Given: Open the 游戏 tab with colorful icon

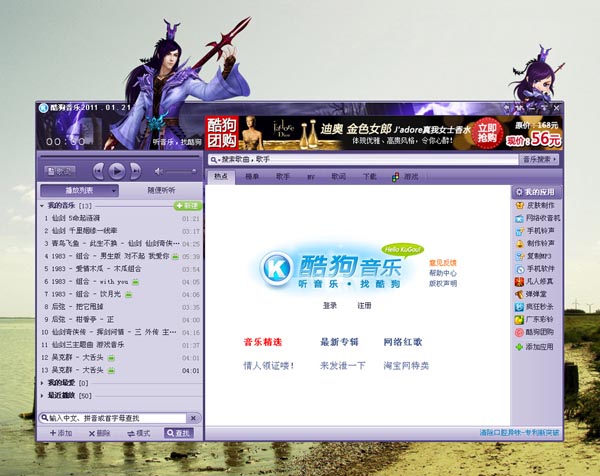Looking at the screenshot, I should [x=405, y=177].
